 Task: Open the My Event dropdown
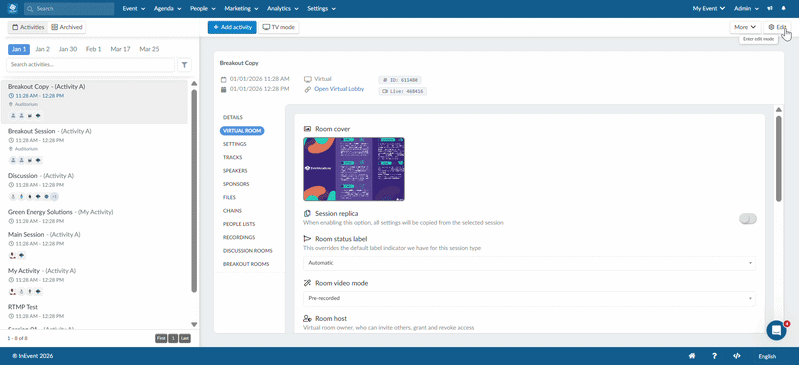coord(709,9)
